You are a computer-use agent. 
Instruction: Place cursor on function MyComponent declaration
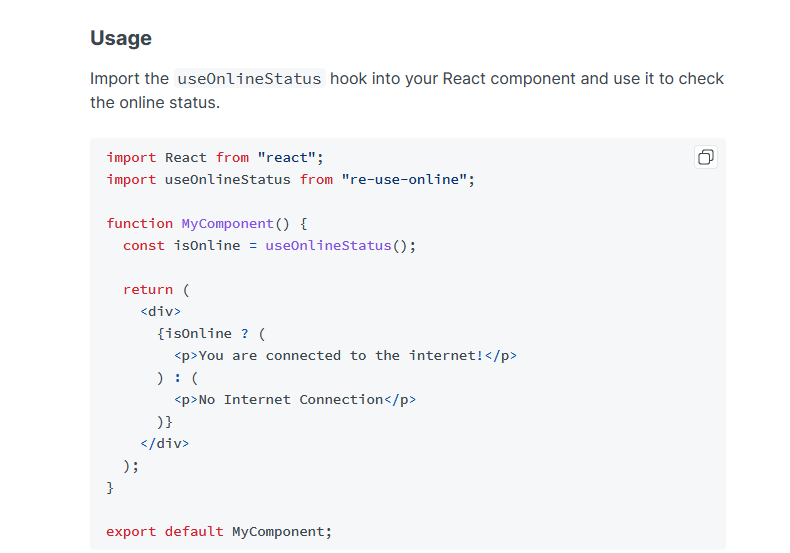[x=207, y=224]
